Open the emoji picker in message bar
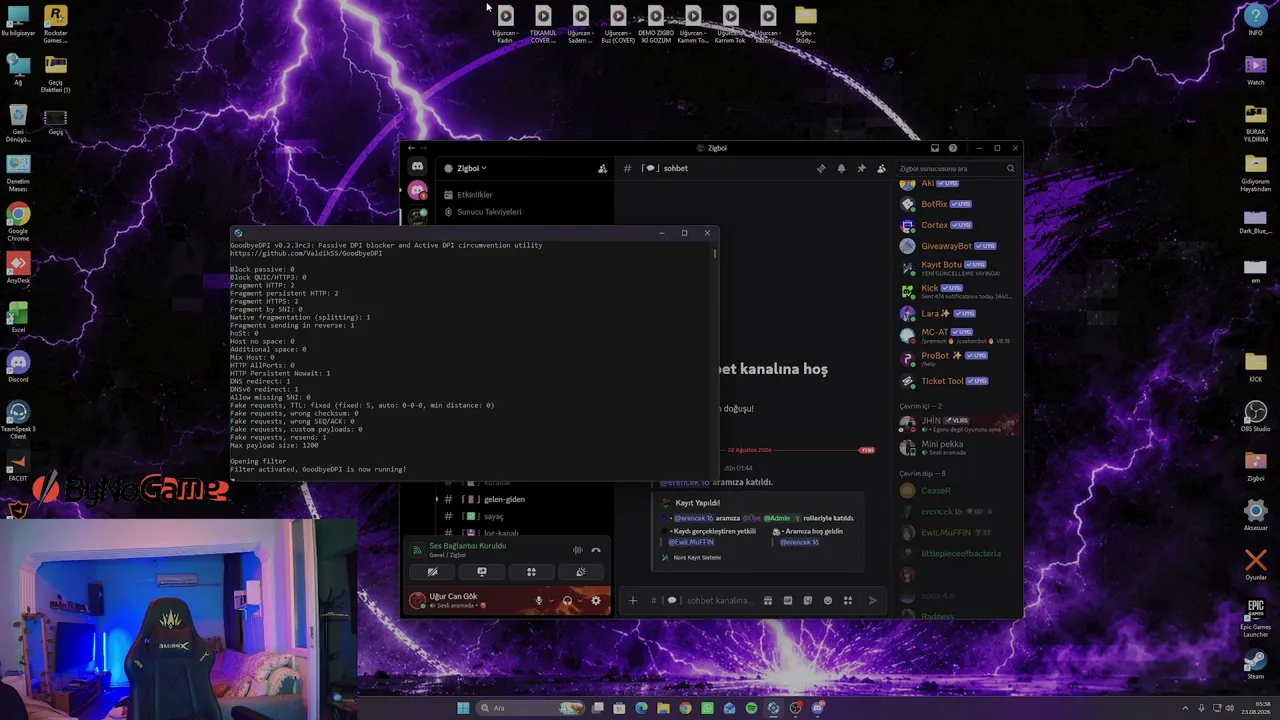Screen dimensions: 1280x720 [828, 600]
